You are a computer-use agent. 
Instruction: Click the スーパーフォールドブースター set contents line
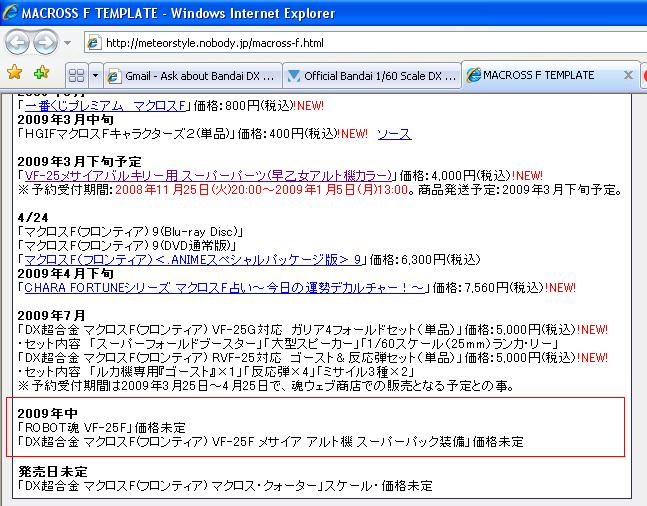click(x=288, y=343)
